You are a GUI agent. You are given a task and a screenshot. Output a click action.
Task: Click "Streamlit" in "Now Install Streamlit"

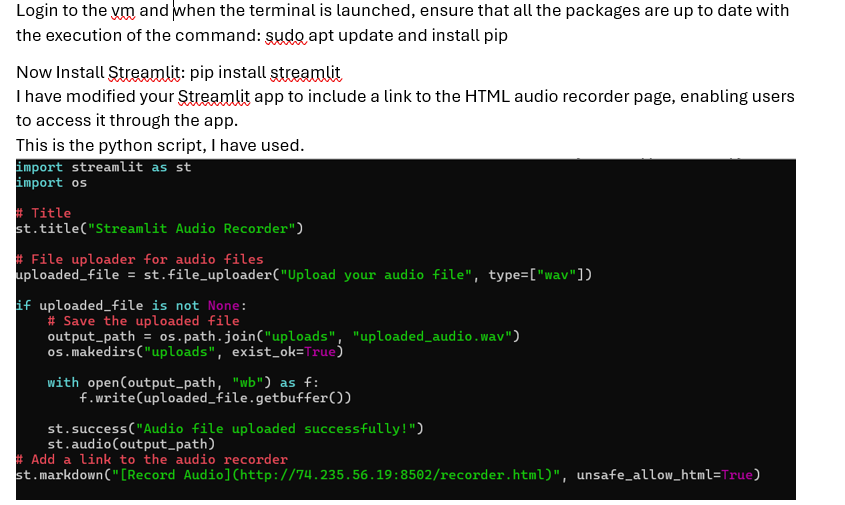[x=144, y=72]
